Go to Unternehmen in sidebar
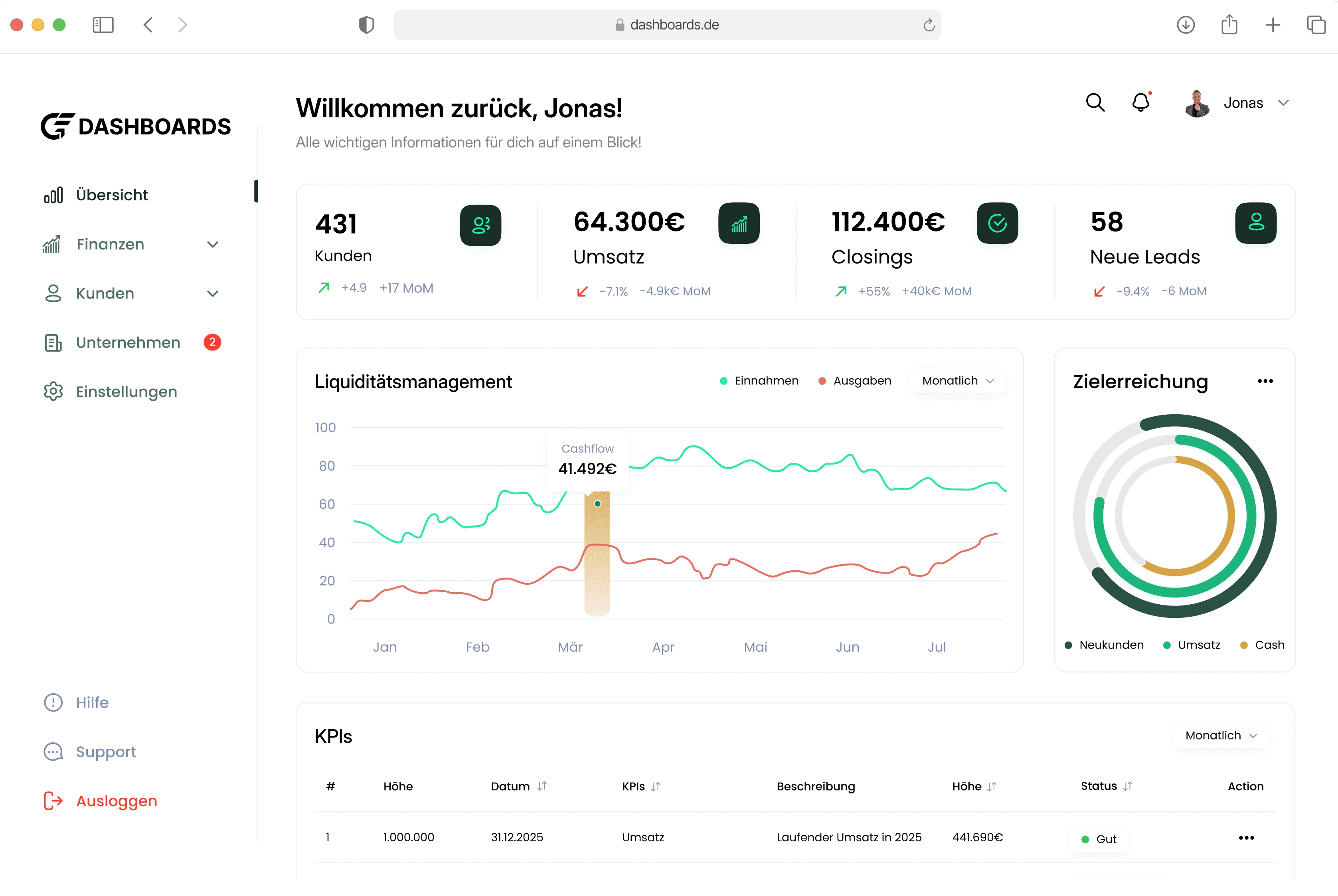The height and width of the screenshot is (896, 1338). [x=128, y=342]
